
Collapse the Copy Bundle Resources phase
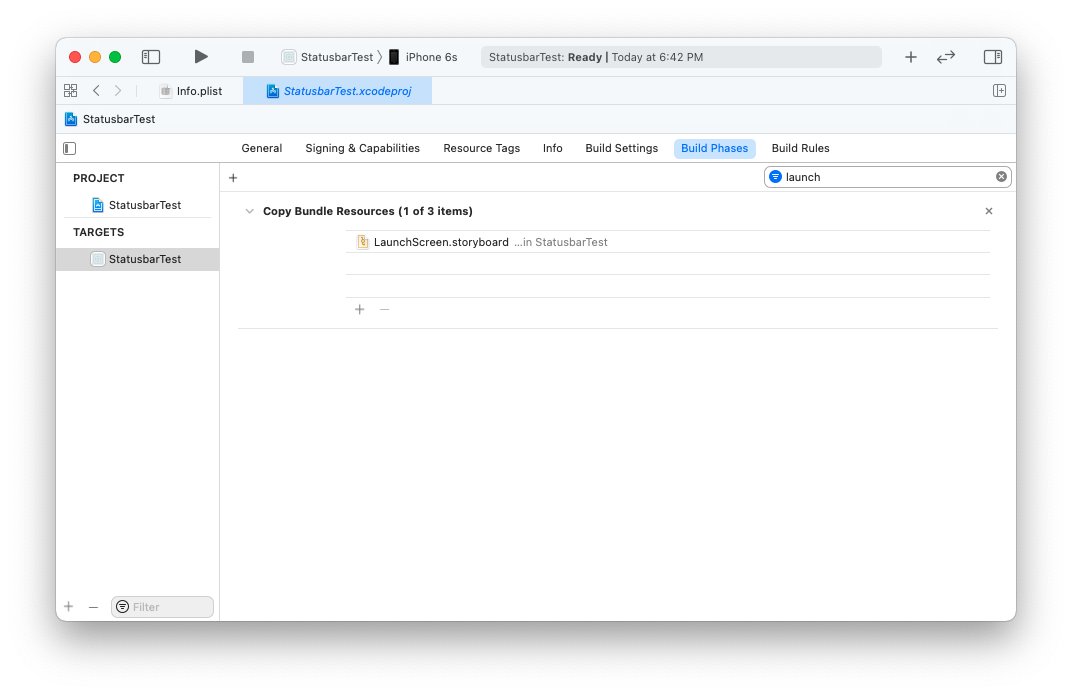point(250,211)
